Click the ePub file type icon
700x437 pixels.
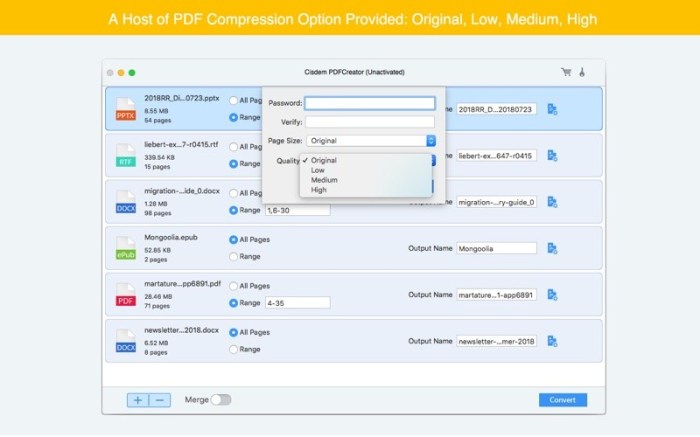125,249
